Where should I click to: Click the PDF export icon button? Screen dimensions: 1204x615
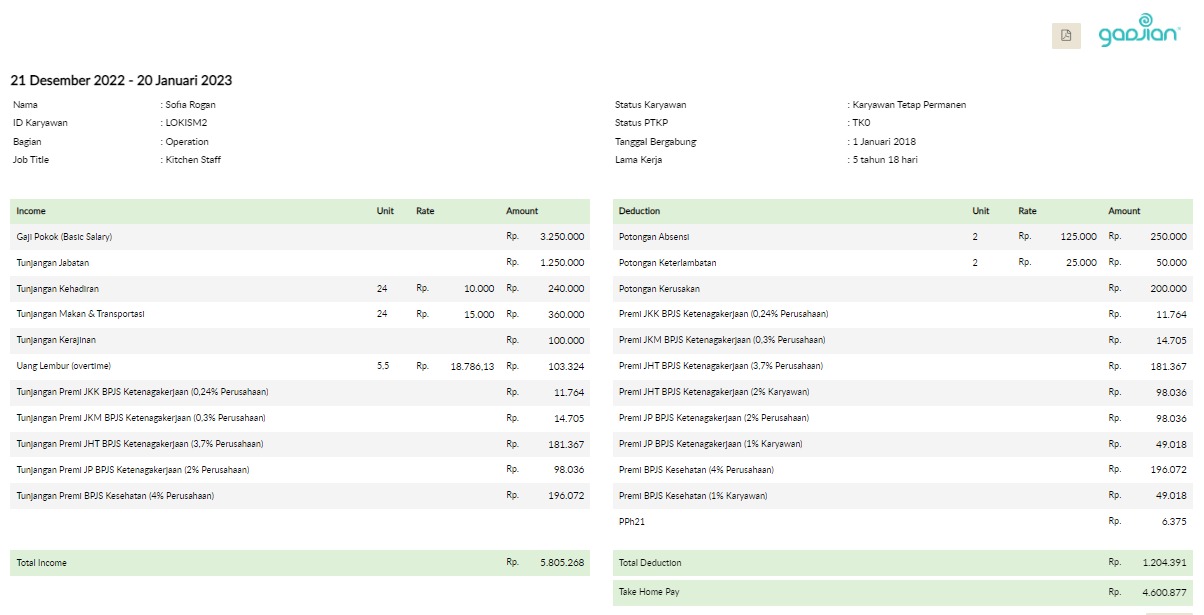[1066, 36]
